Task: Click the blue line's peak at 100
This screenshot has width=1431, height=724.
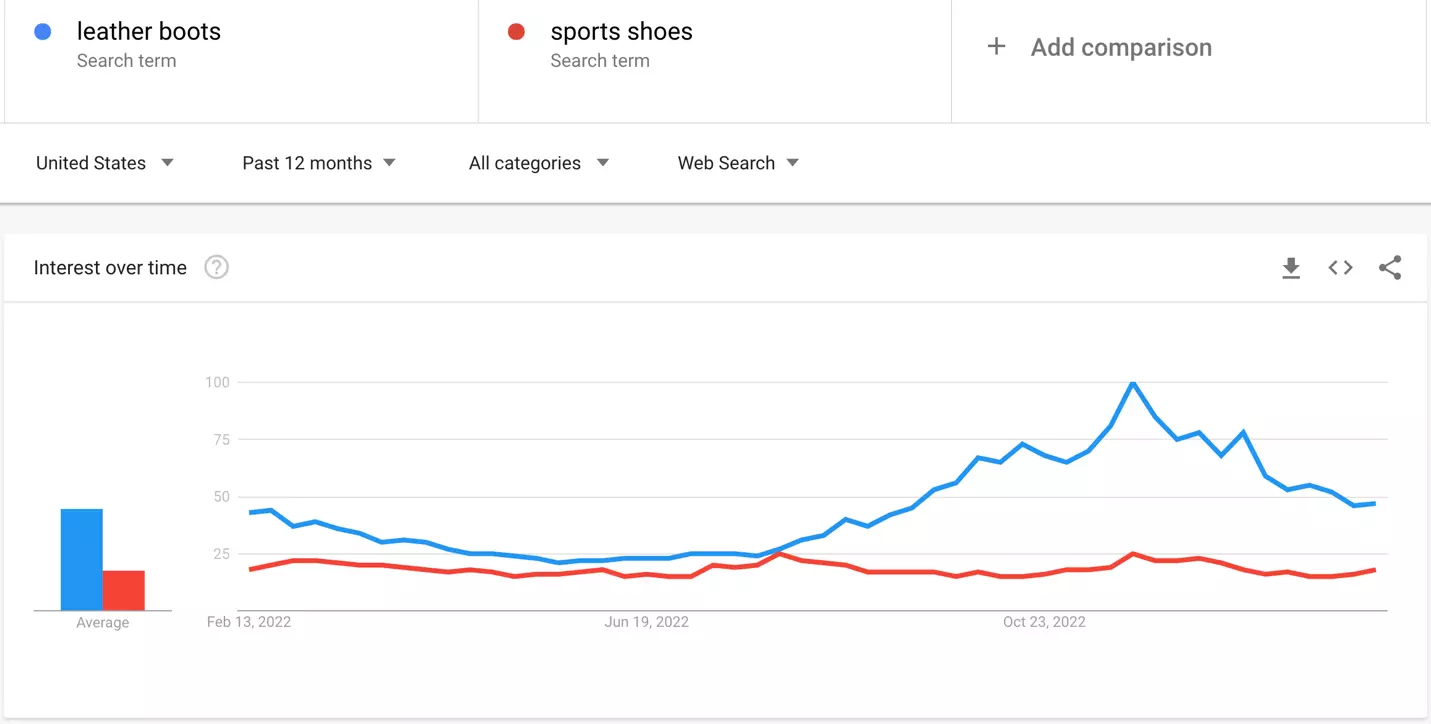Action: [1132, 383]
